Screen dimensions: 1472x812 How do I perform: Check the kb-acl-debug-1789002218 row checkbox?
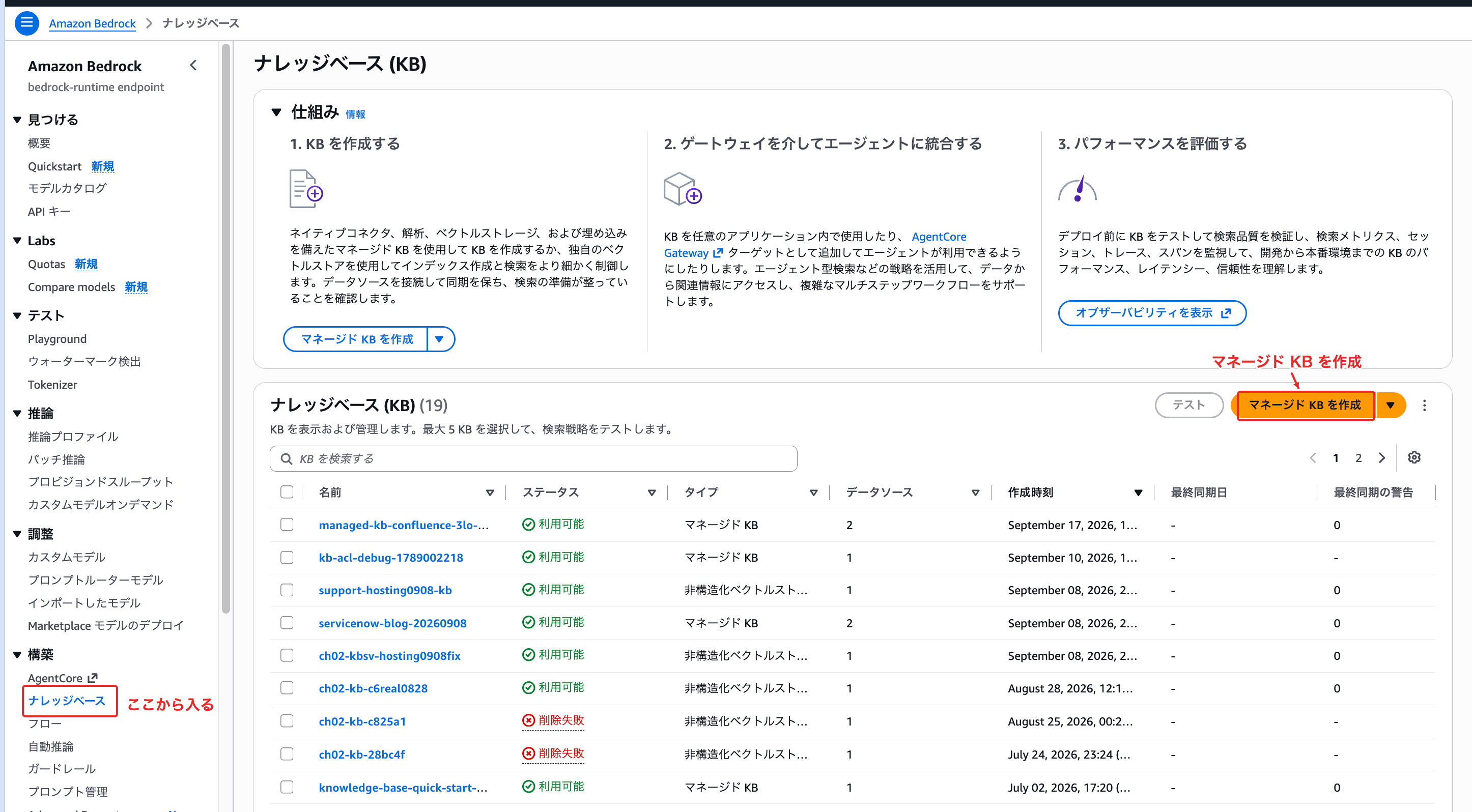tap(287, 557)
